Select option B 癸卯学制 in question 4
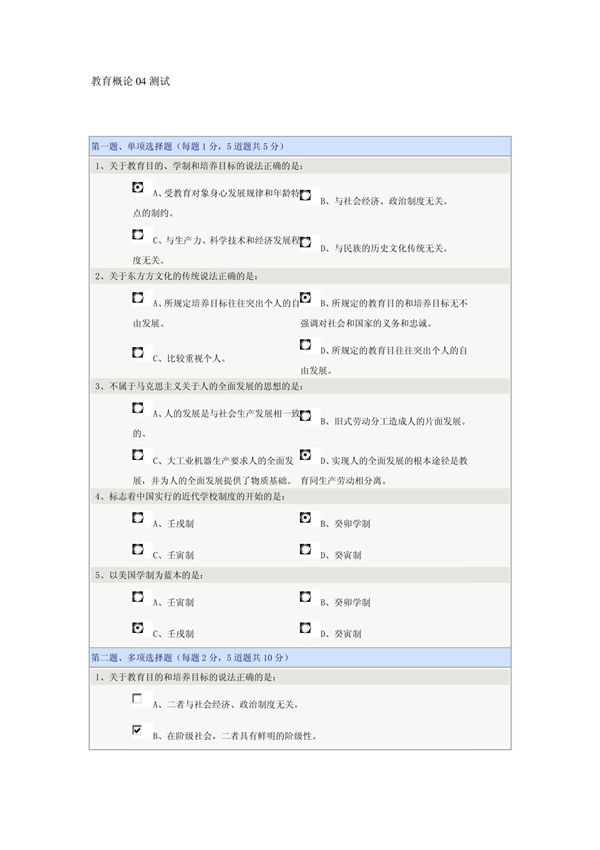Viewport: 600px width, 850px height. 305,518
